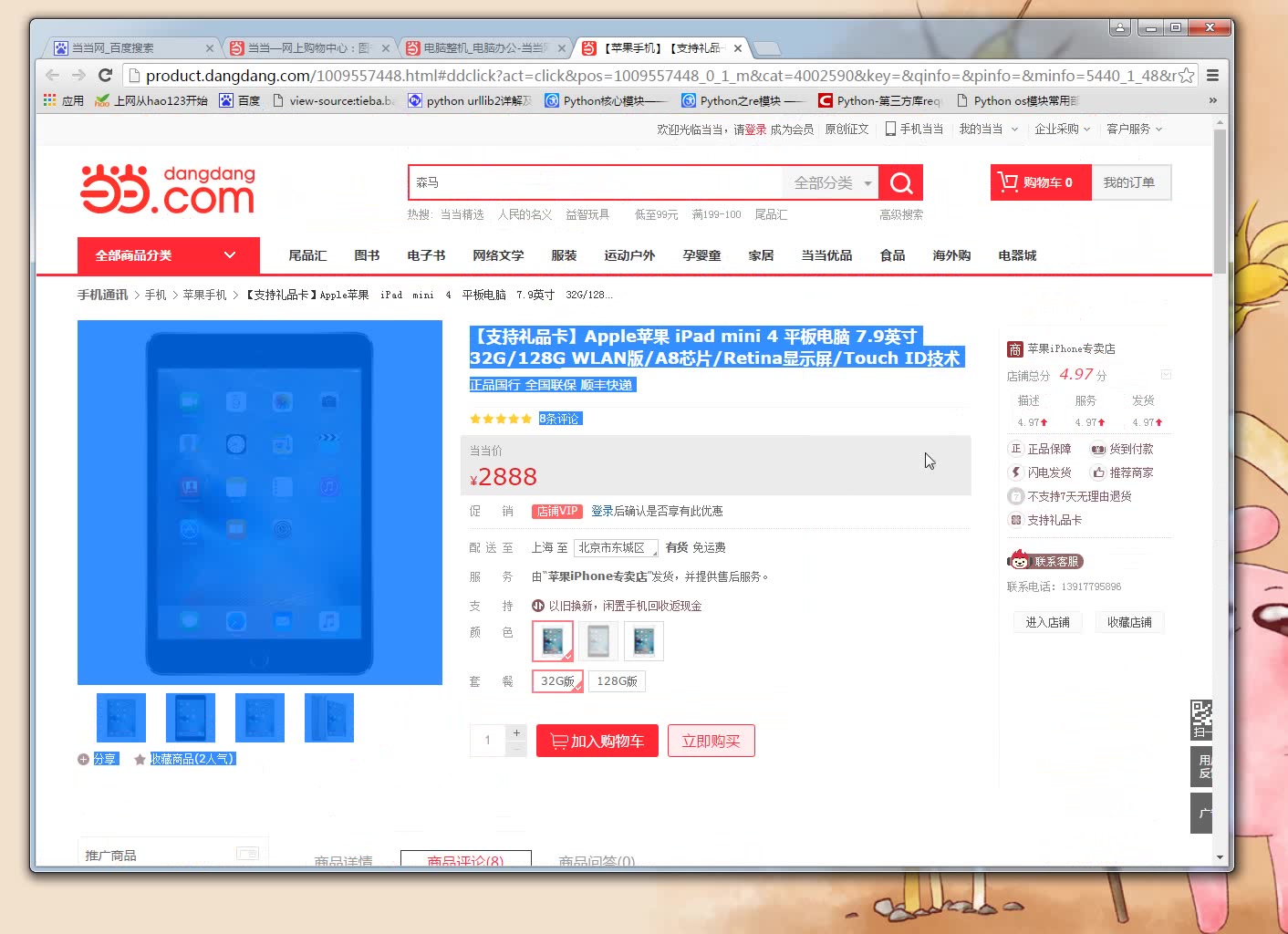This screenshot has width=1288, height=934.
Task: Click the 联系客服 customer service icon
Action: (x=1019, y=560)
